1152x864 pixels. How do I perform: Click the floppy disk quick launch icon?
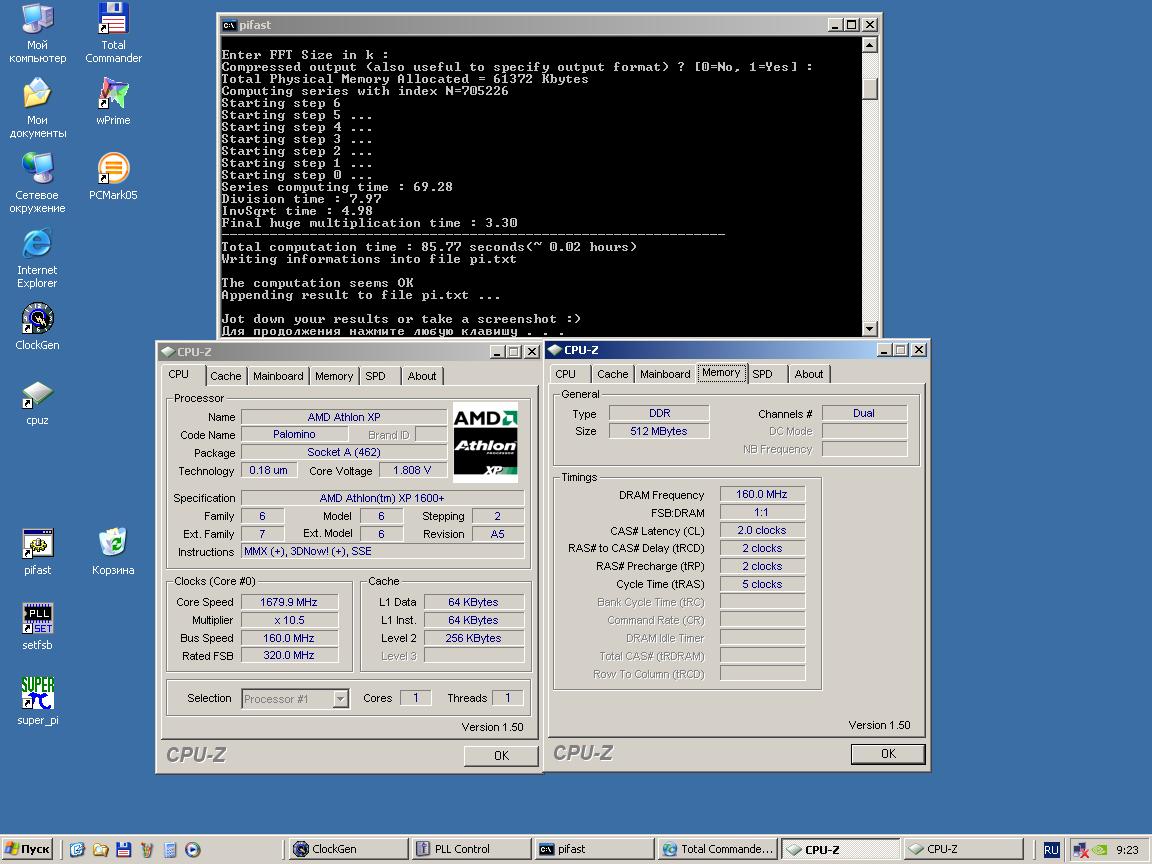pyautogui.click(x=123, y=849)
